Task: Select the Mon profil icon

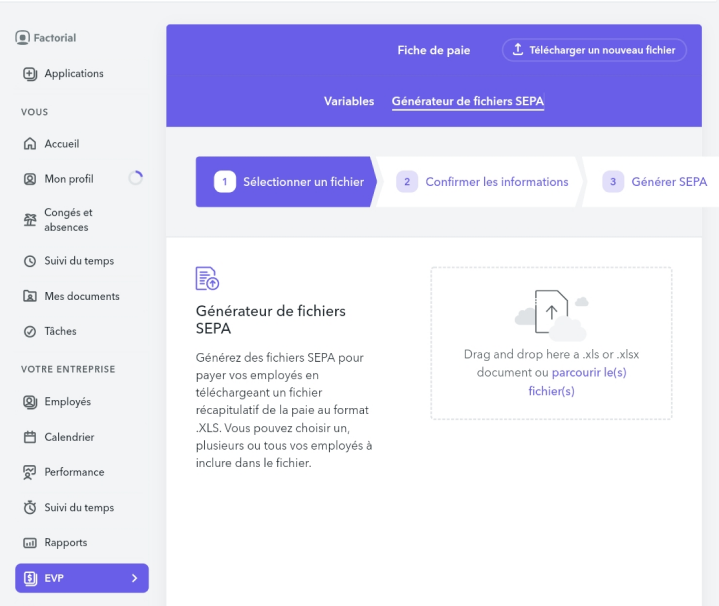Action: coord(30,179)
